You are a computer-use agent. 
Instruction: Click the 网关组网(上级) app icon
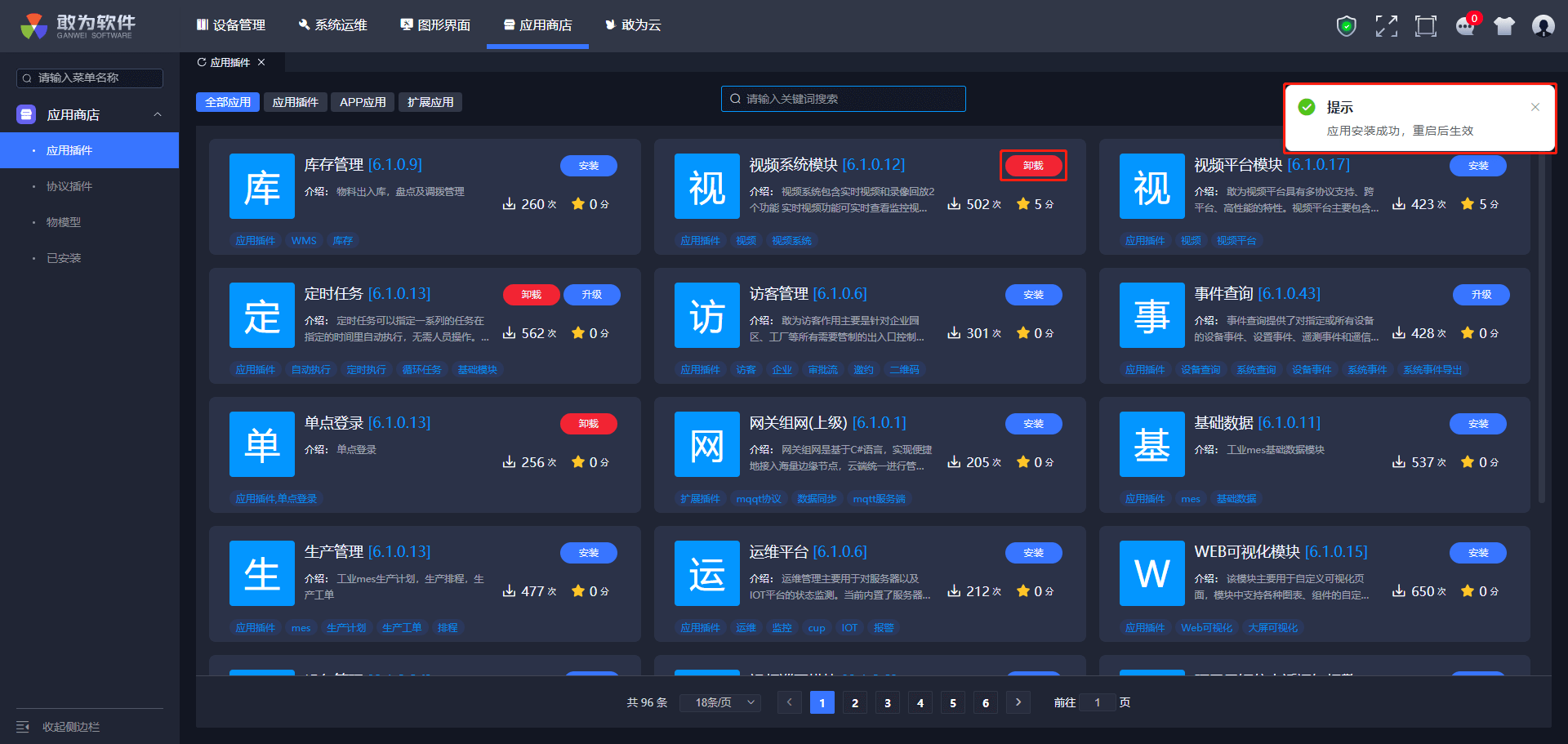point(707,444)
